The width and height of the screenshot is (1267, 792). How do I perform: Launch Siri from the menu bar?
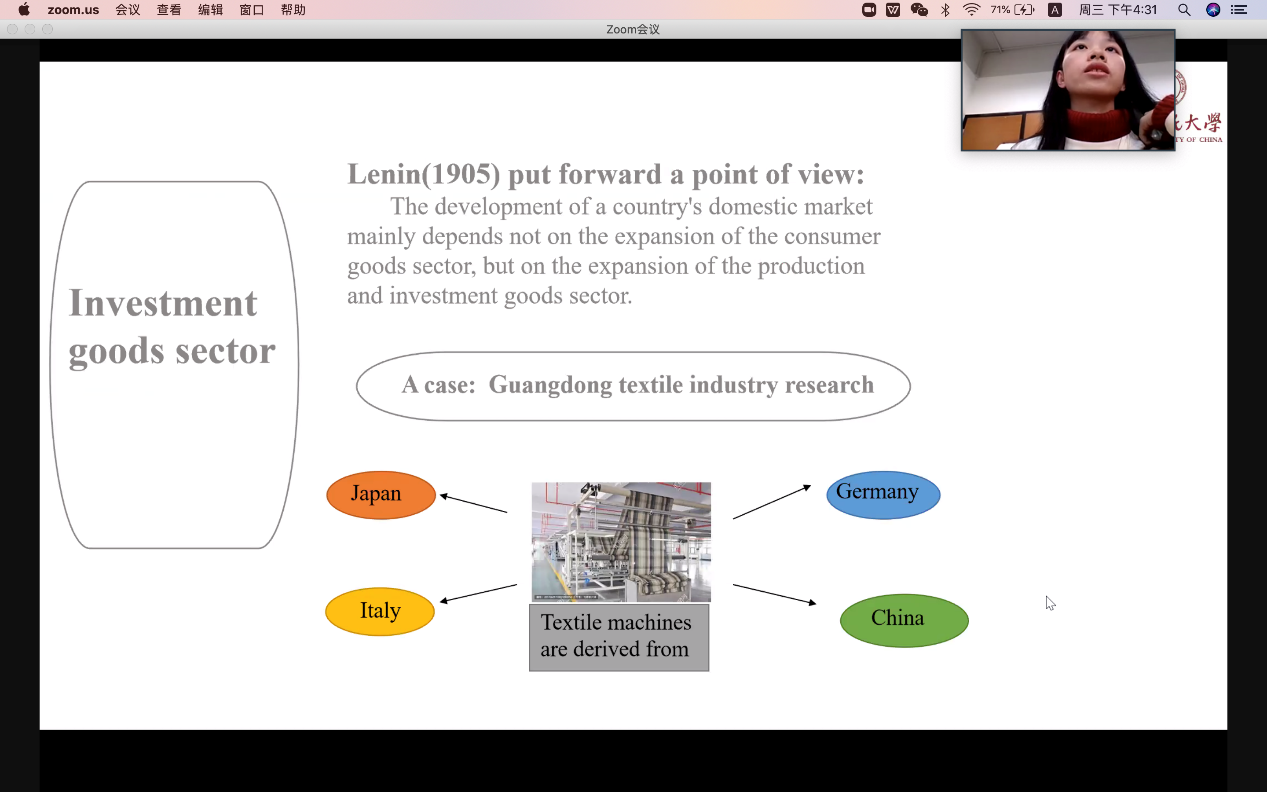click(x=1213, y=10)
